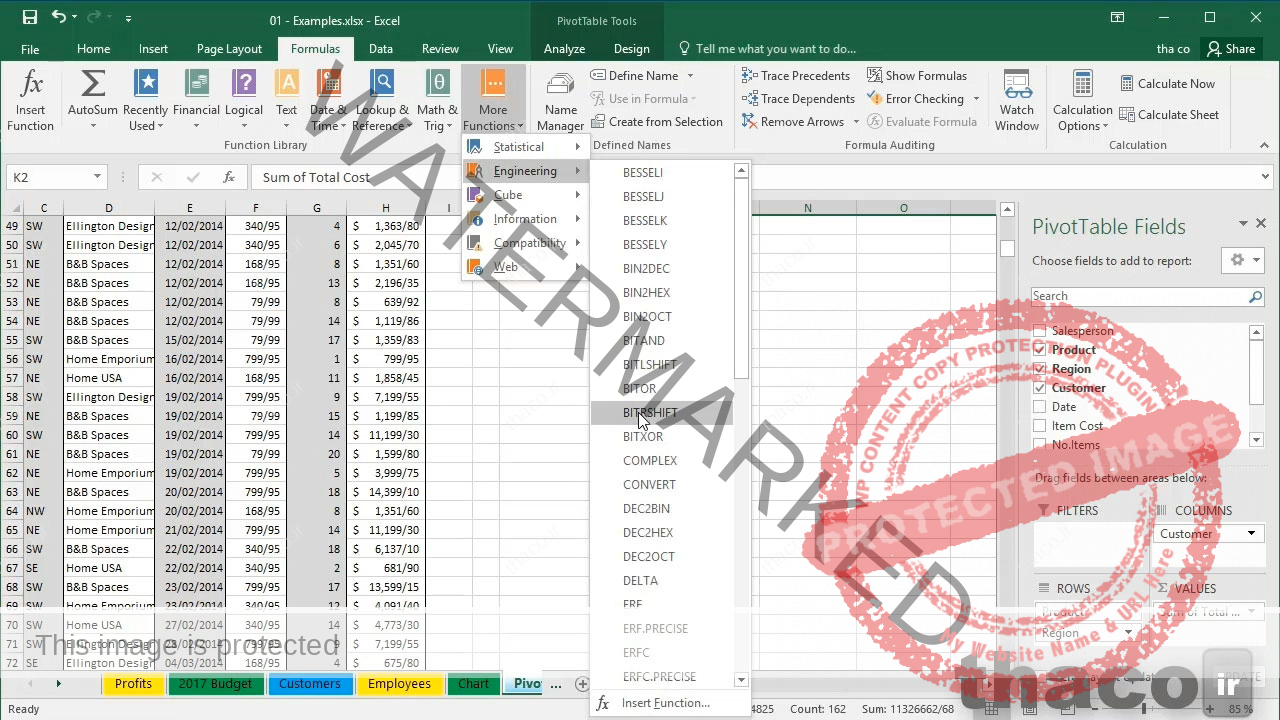Choose BESSELI from Engineering list
The image size is (1280, 720).
pyautogui.click(x=661, y=172)
